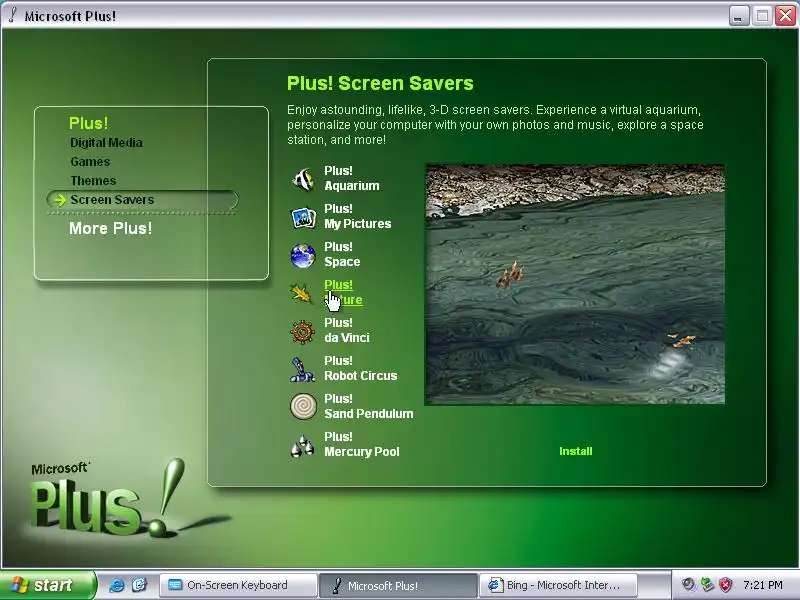Click the second Quick Launch icon
The image size is (800, 600).
[139, 585]
